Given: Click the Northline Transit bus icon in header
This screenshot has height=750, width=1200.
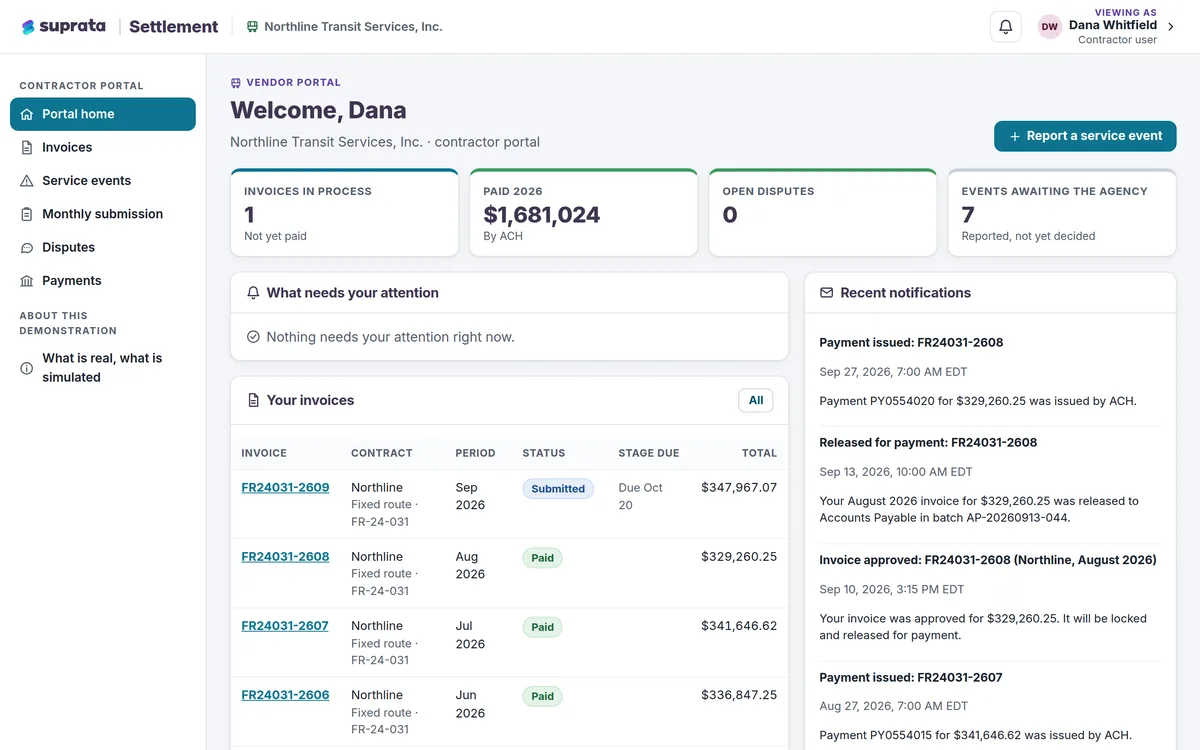Looking at the screenshot, I should click(252, 27).
